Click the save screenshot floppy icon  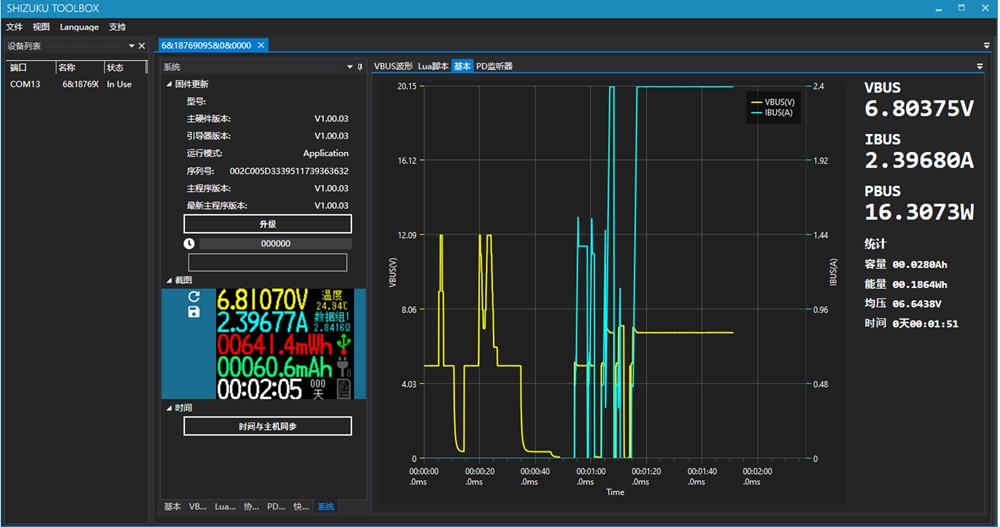(194, 312)
